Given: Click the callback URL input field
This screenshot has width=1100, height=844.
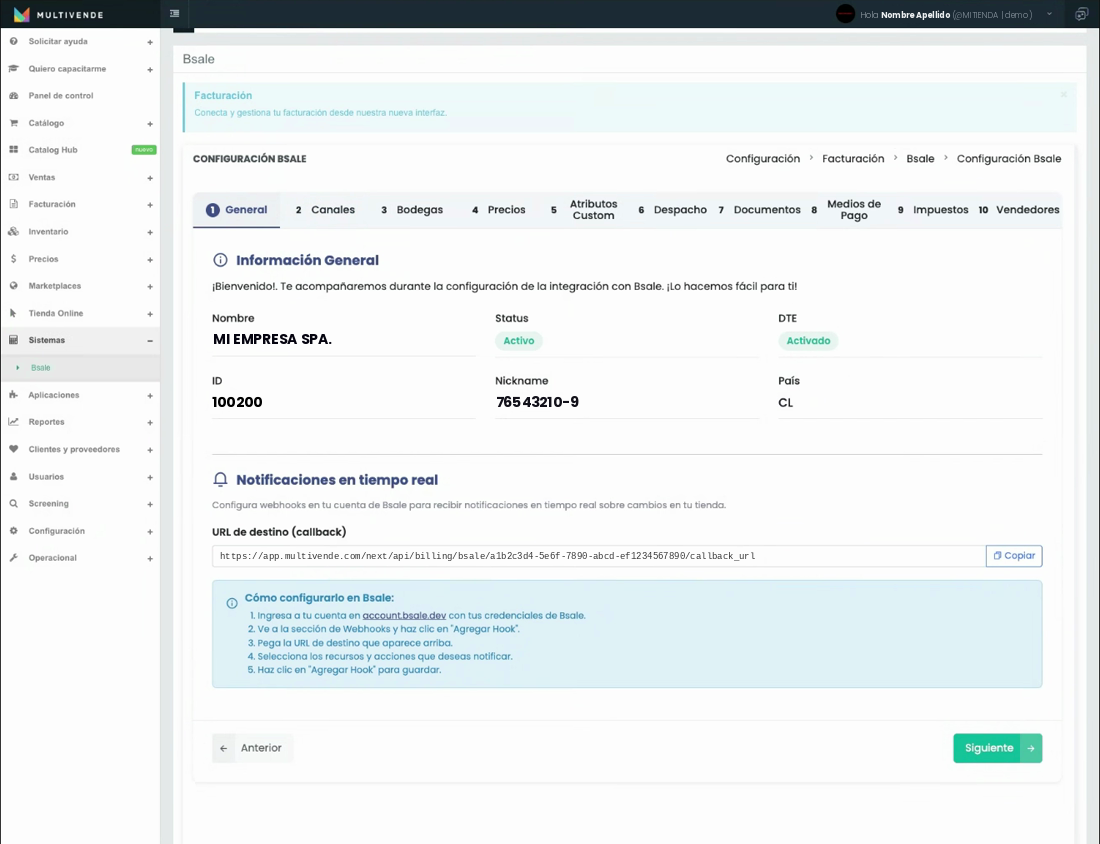Looking at the screenshot, I should click(x=598, y=556).
